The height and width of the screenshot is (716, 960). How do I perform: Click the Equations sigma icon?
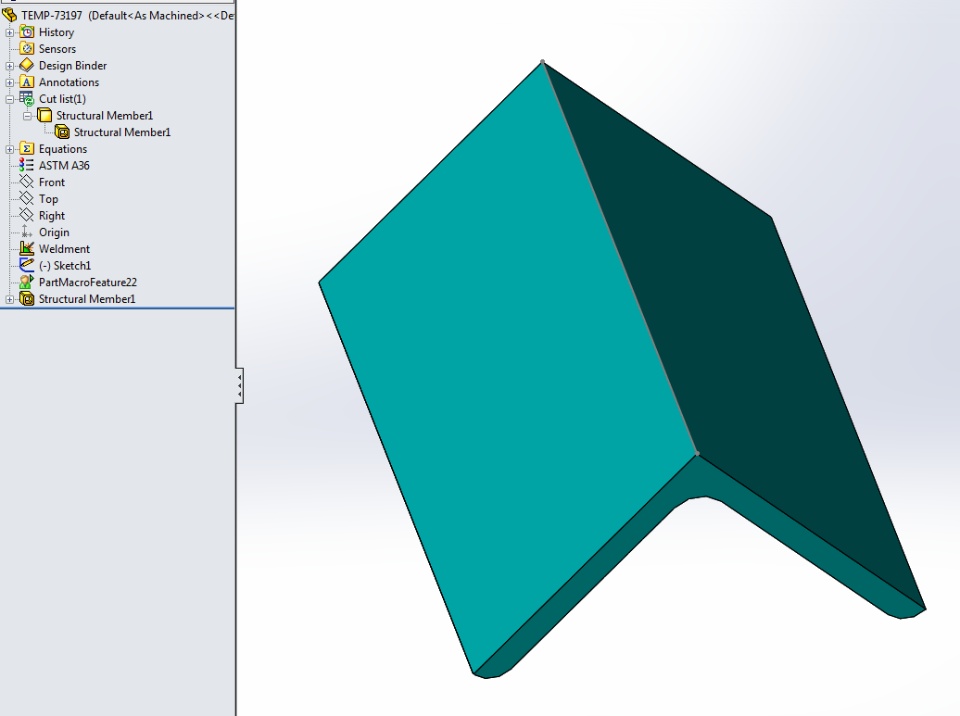(27, 148)
